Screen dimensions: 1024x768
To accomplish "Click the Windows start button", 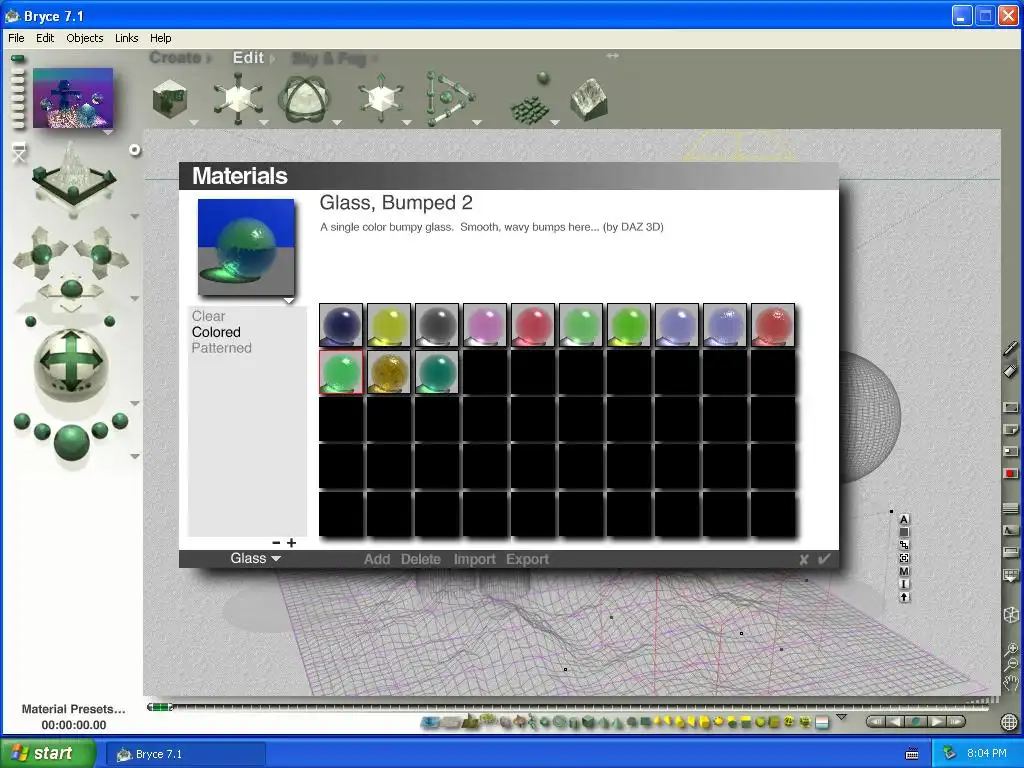I will point(48,753).
